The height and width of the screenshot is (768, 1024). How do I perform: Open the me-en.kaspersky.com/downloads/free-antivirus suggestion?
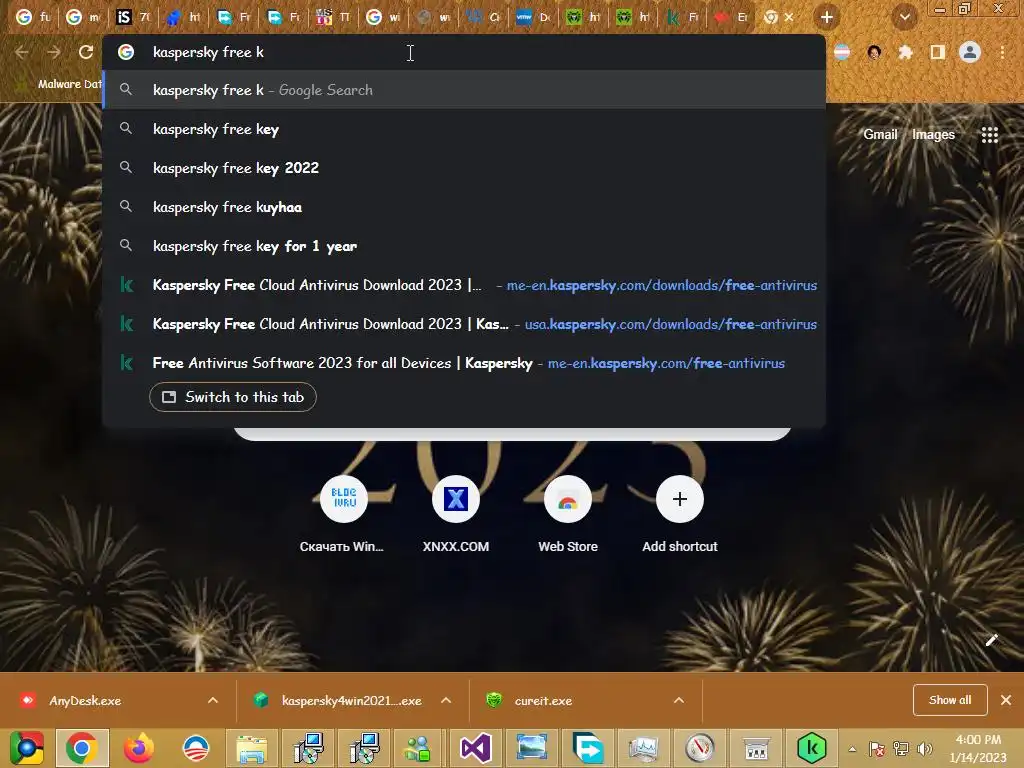click(x=464, y=285)
